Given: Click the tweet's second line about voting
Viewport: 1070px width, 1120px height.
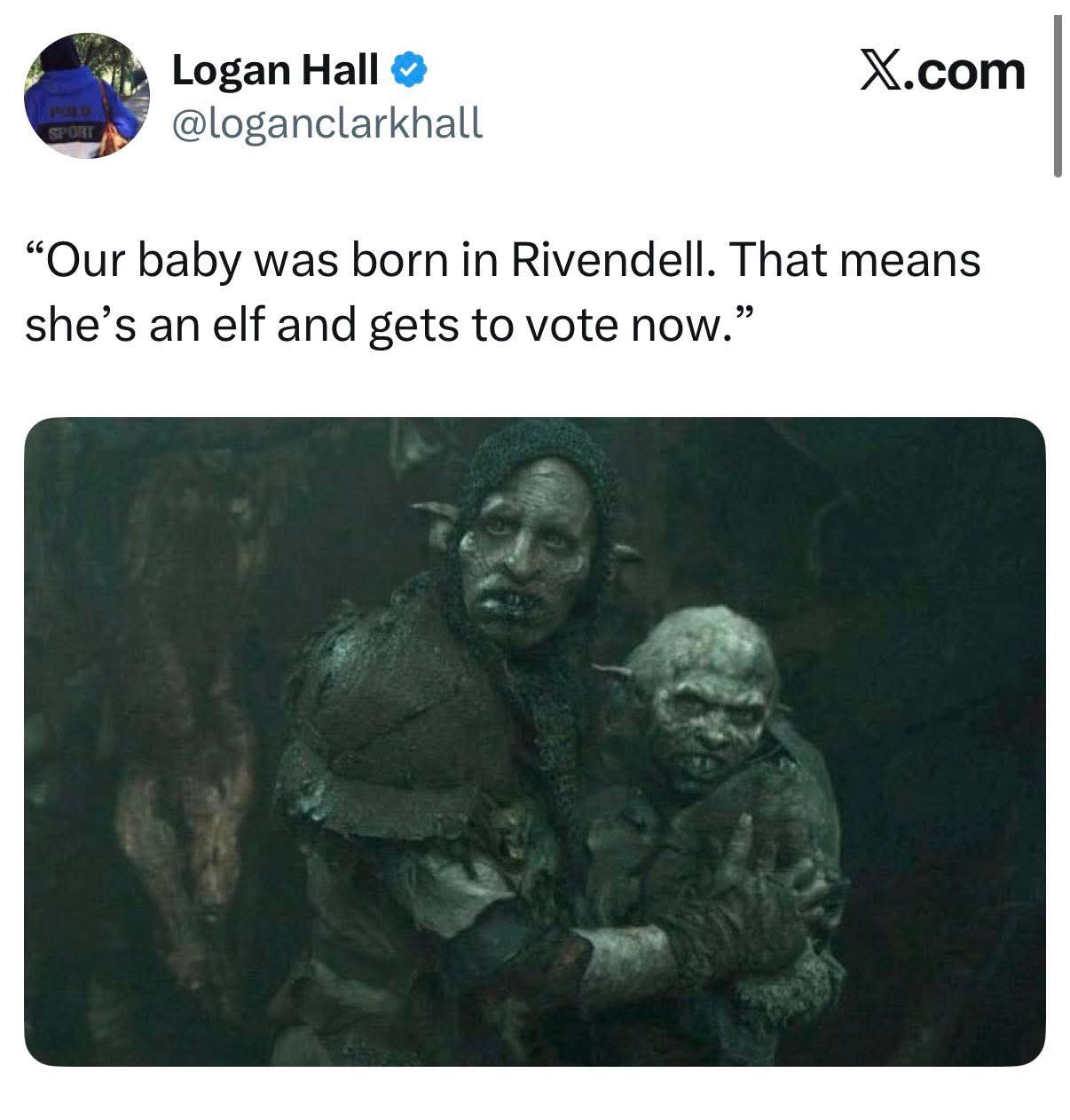Looking at the screenshot, I should tap(389, 327).
